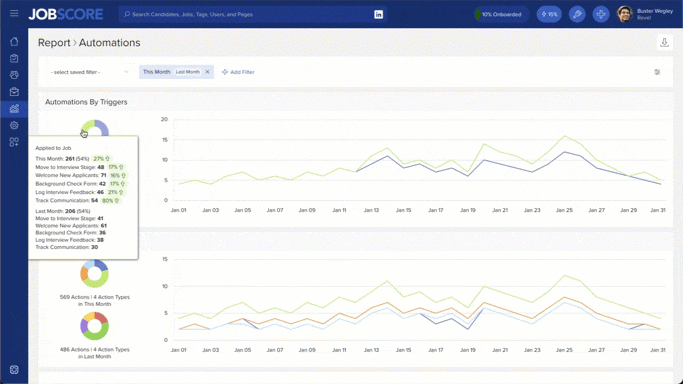Click 'Move to Interview Stage: 48' in tooltip
Image resolution: width=683 pixels, height=384 pixels.
pyautogui.click(x=70, y=167)
